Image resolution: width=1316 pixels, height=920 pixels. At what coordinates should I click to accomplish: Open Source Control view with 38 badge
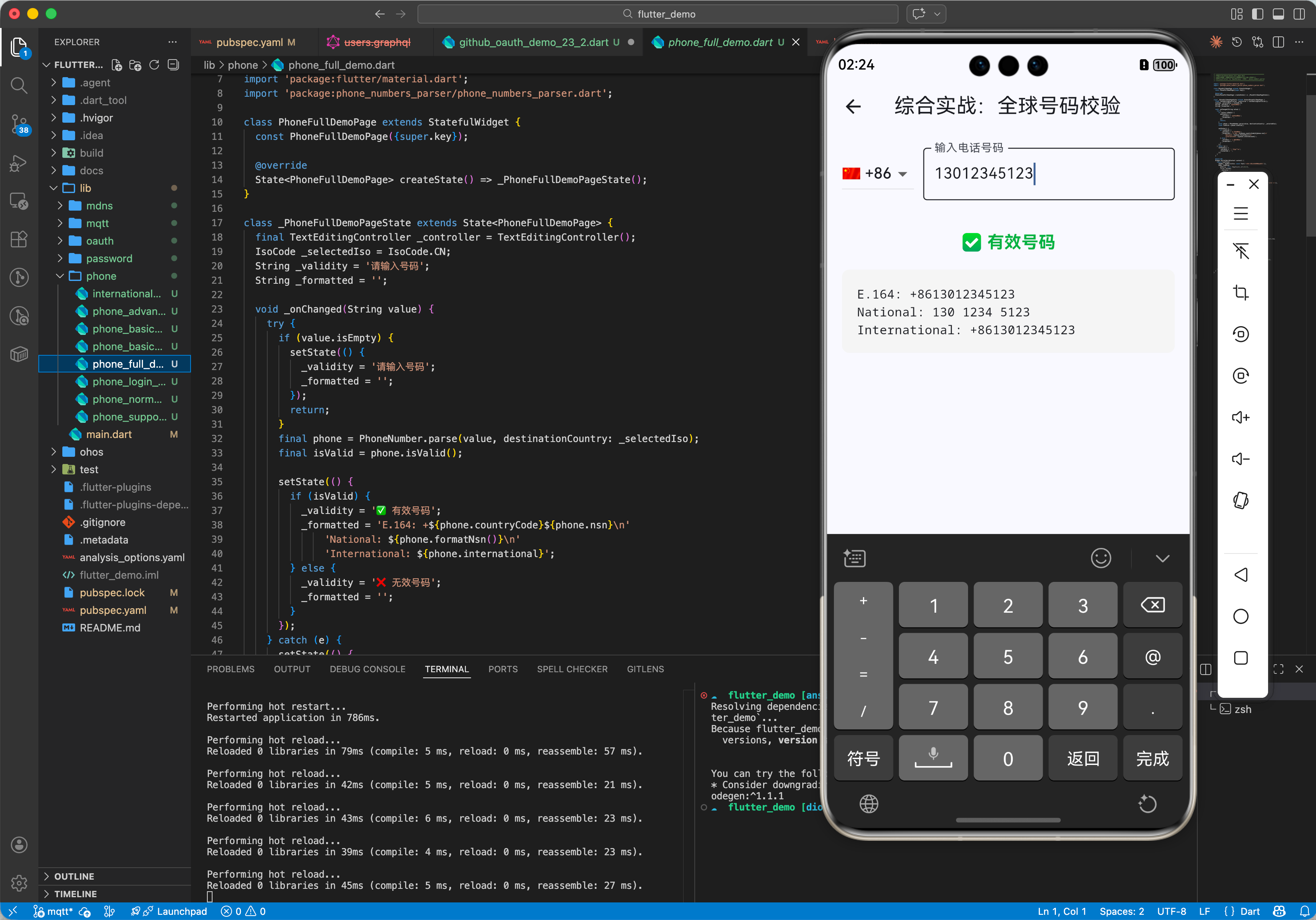pos(19,123)
